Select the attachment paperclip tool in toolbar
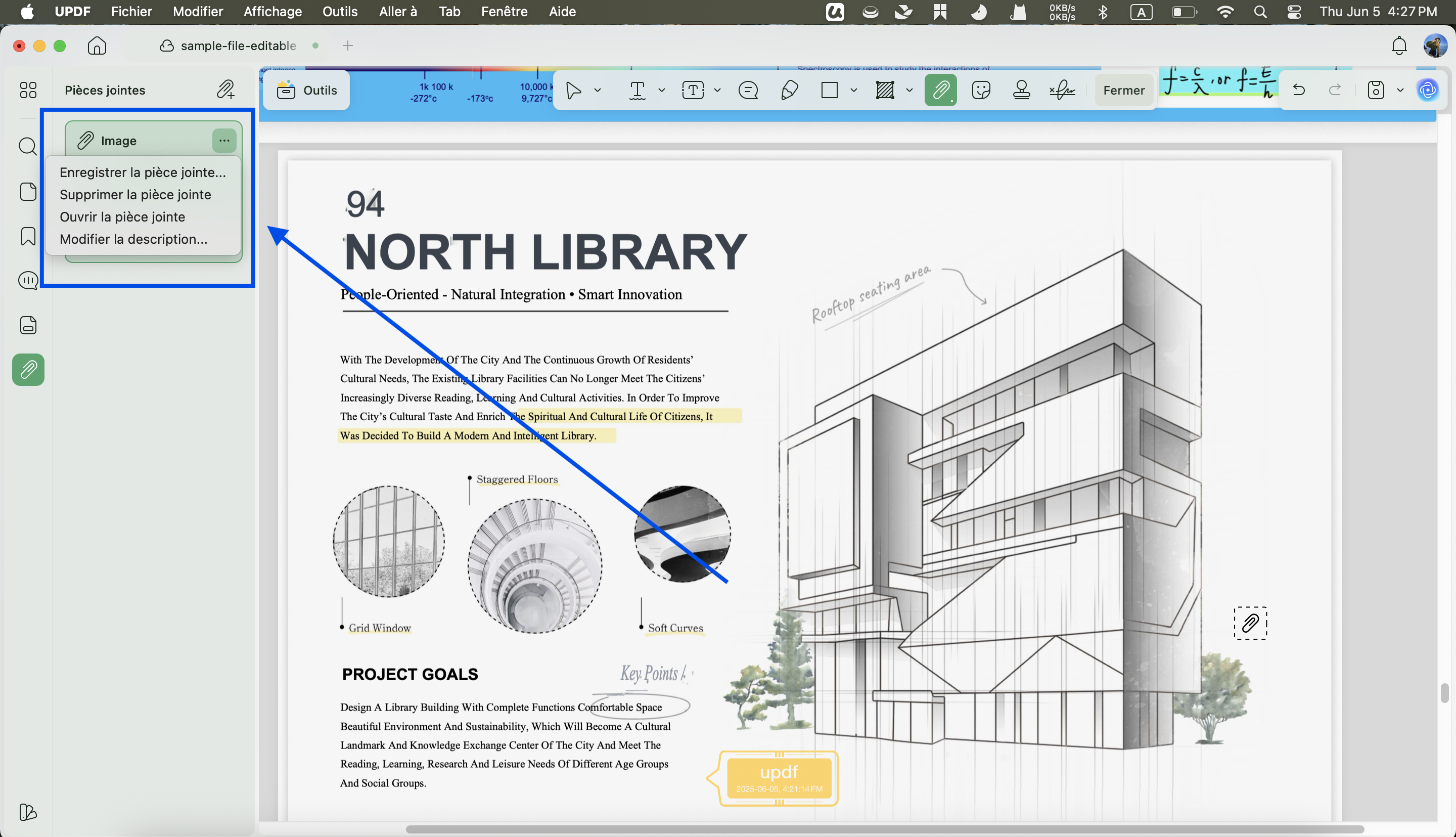 coord(941,90)
